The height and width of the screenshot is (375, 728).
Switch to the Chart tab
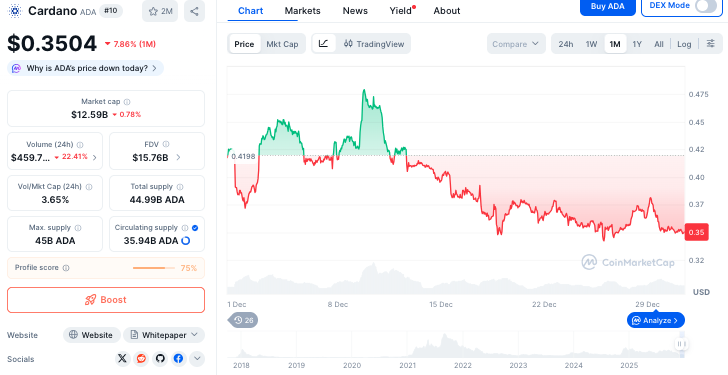pos(251,11)
